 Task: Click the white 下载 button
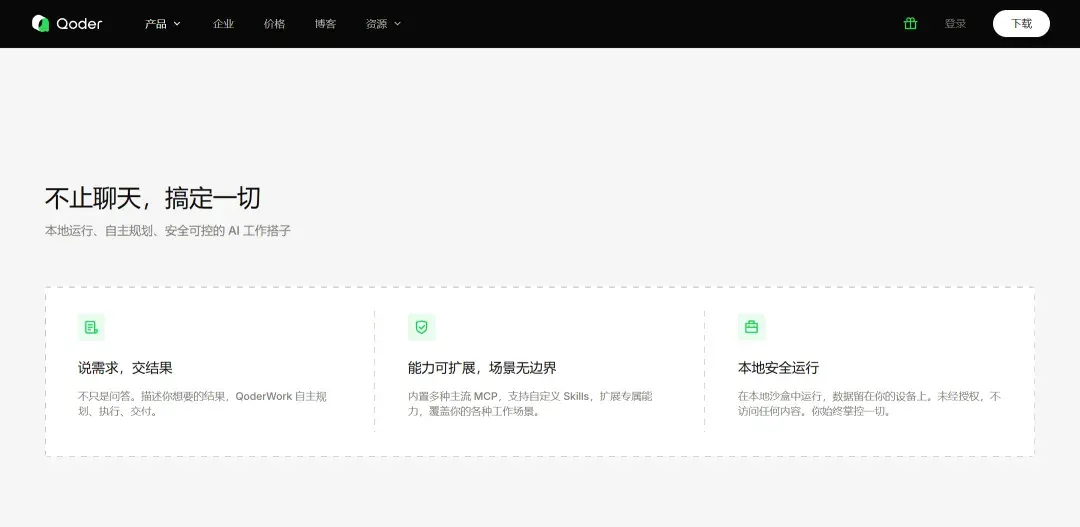click(1021, 23)
